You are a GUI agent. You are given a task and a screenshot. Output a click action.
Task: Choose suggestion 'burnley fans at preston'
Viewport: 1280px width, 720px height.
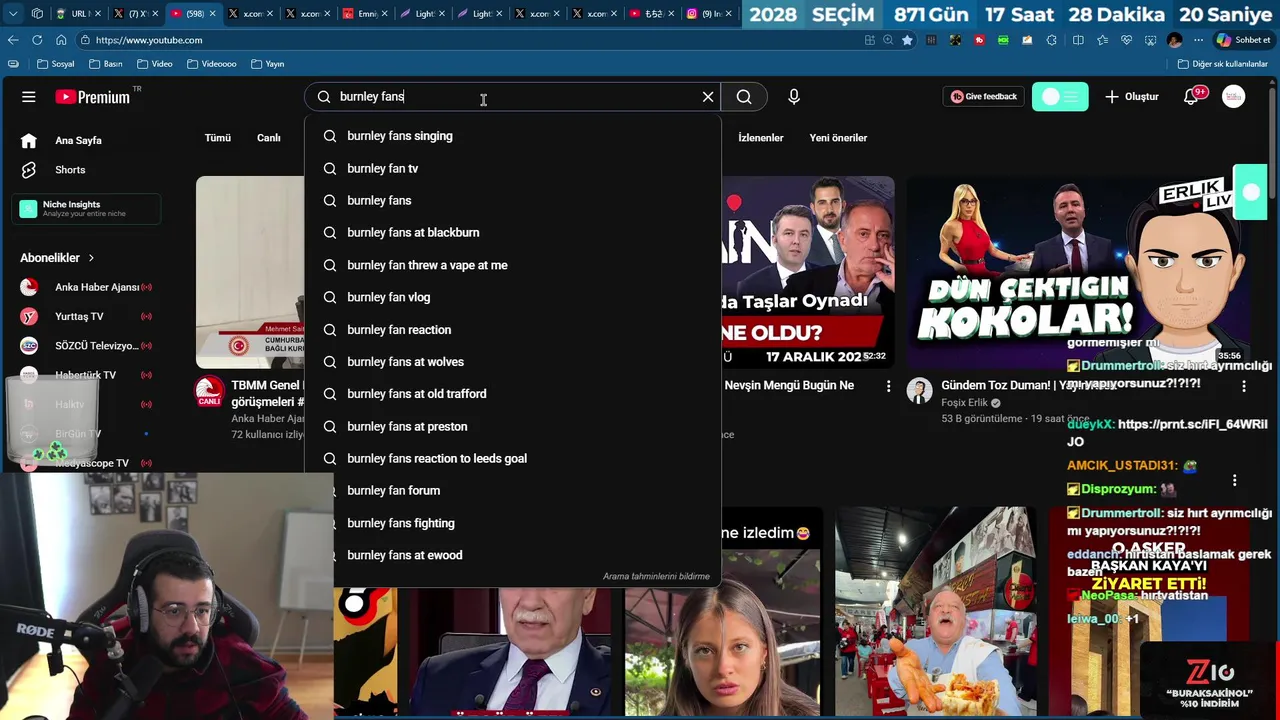513,427
